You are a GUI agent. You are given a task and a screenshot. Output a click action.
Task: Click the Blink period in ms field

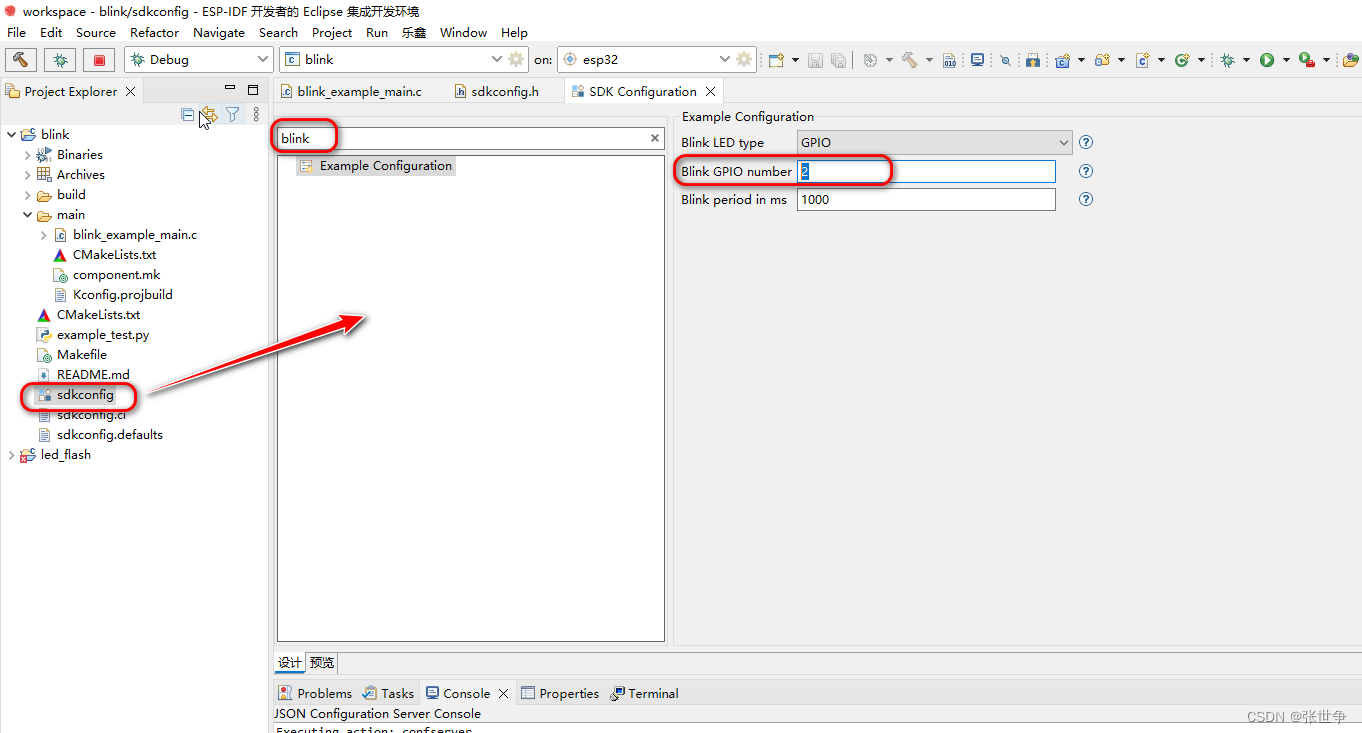[x=926, y=199]
